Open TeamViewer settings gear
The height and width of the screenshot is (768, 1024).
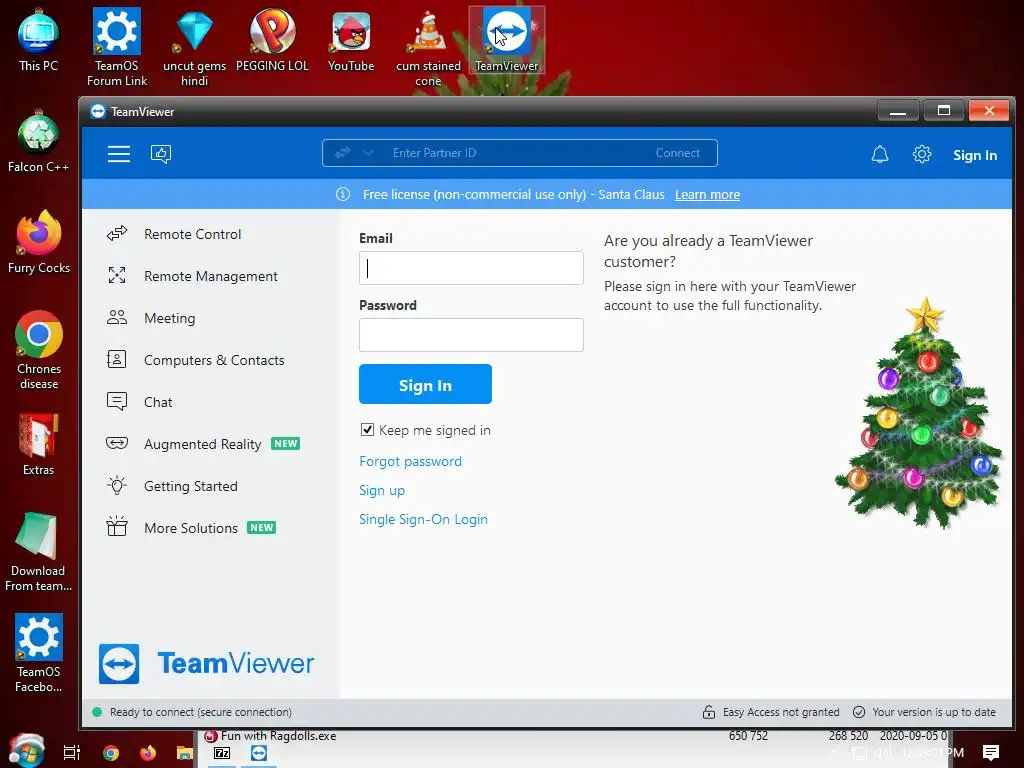[x=921, y=155]
